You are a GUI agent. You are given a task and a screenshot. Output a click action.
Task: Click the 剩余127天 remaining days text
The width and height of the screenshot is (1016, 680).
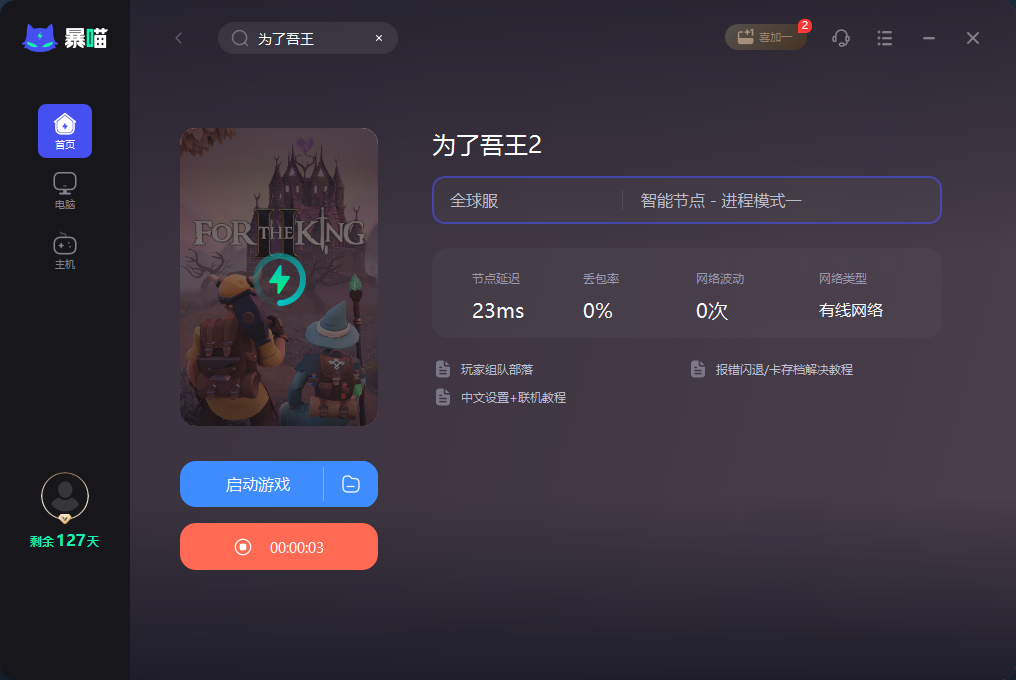click(65, 541)
